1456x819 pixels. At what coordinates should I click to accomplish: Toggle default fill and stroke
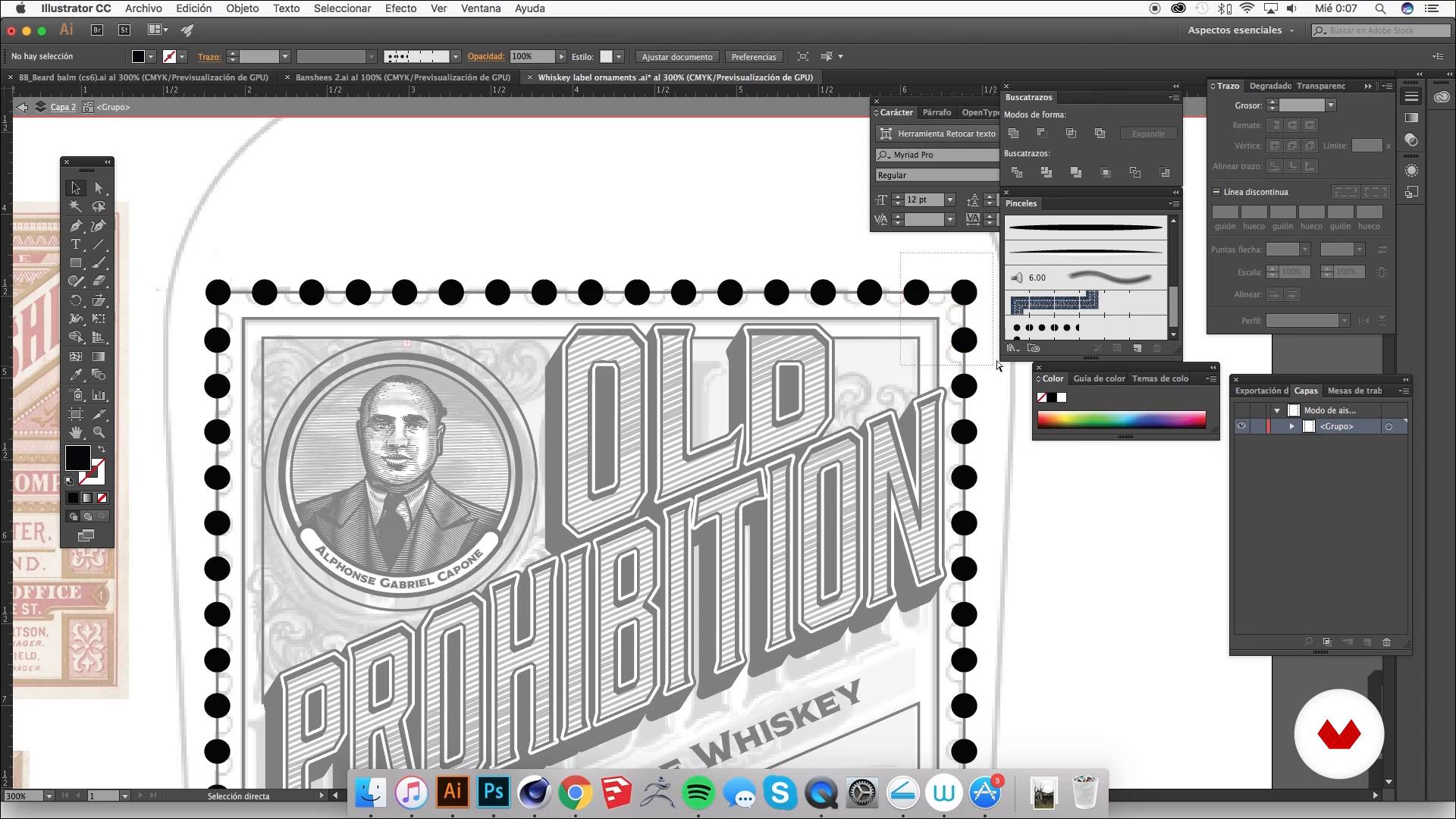click(x=70, y=481)
